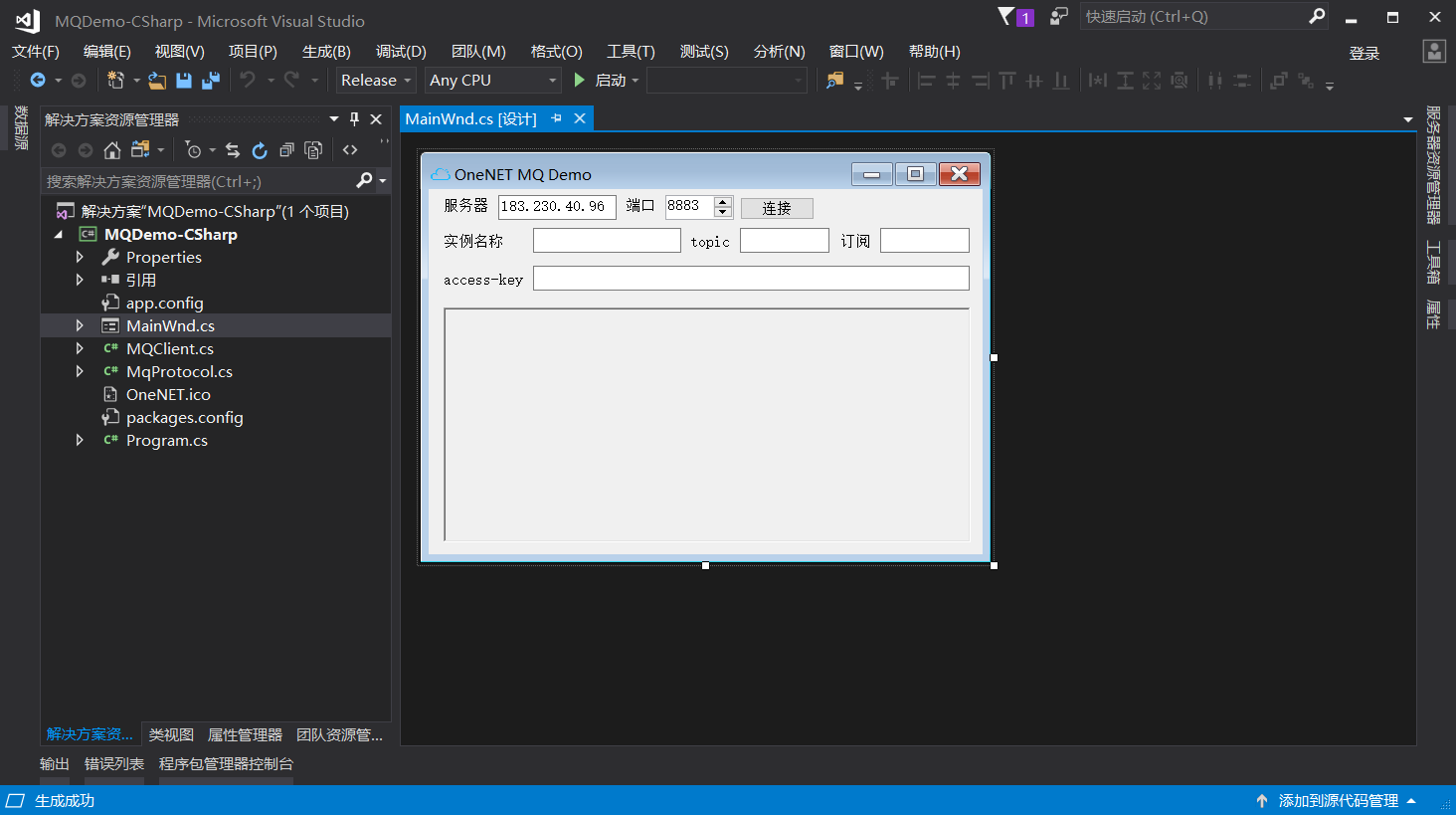Click the View Code angle-brackets icon
Viewport: 1456px width, 815px height.
click(350, 150)
